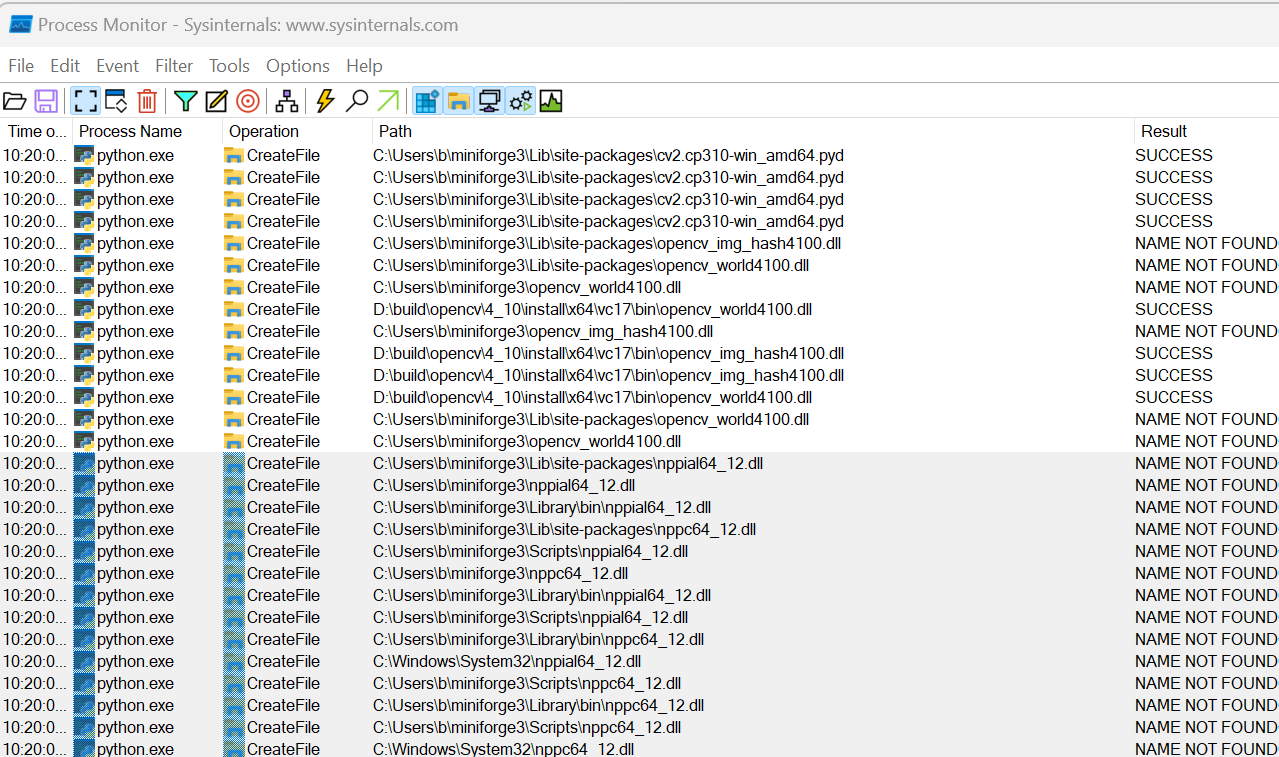Image resolution: width=1279 pixels, height=757 pixels.
Task: Select the target Include Process icon
Action: (248, 101)
